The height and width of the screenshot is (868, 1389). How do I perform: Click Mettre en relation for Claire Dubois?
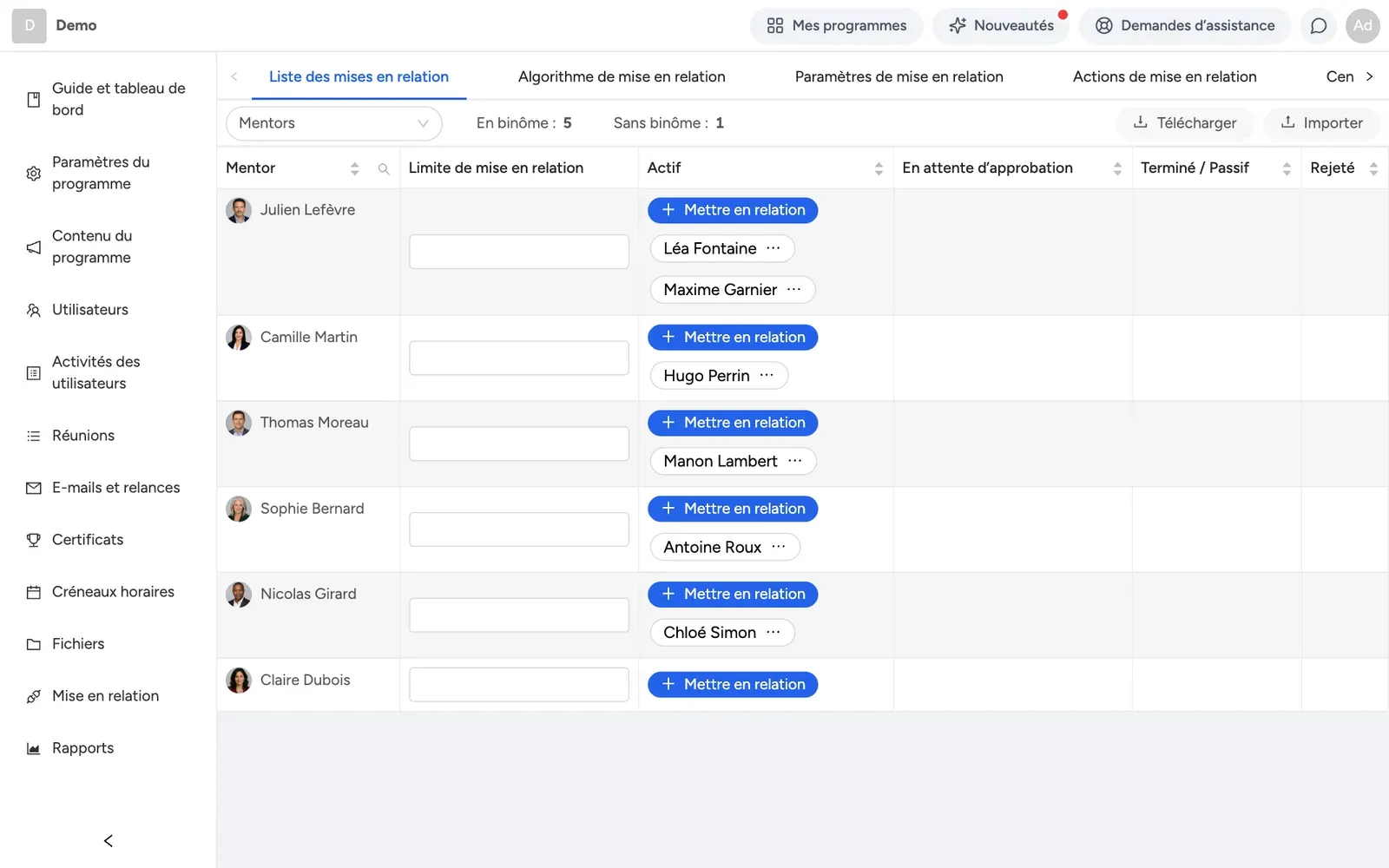click(733, 685)
